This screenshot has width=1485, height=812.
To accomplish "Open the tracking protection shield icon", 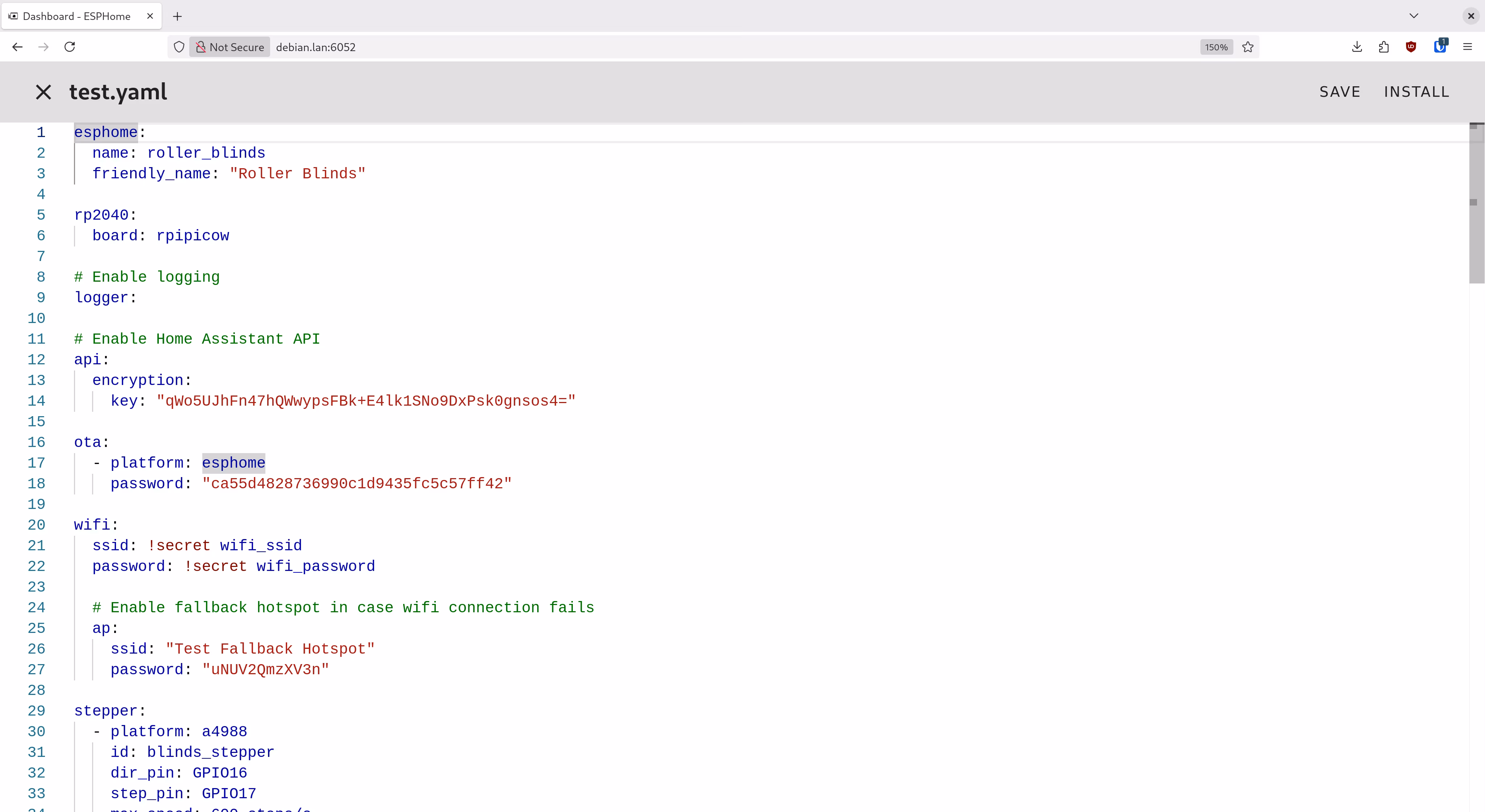I will tap(179, 47).
